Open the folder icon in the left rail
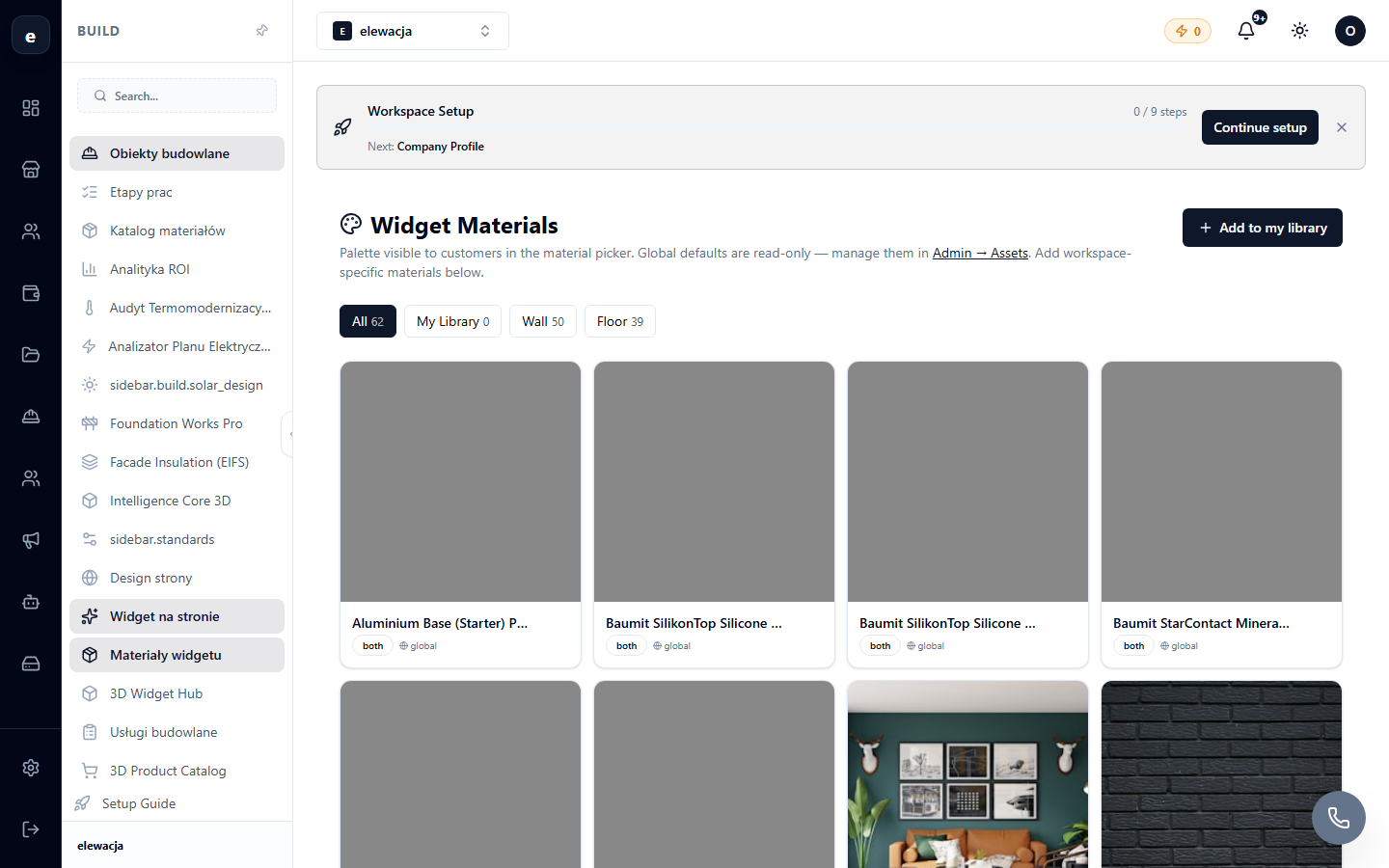Viewport: 1389px width, 868px height. point(31,355)
